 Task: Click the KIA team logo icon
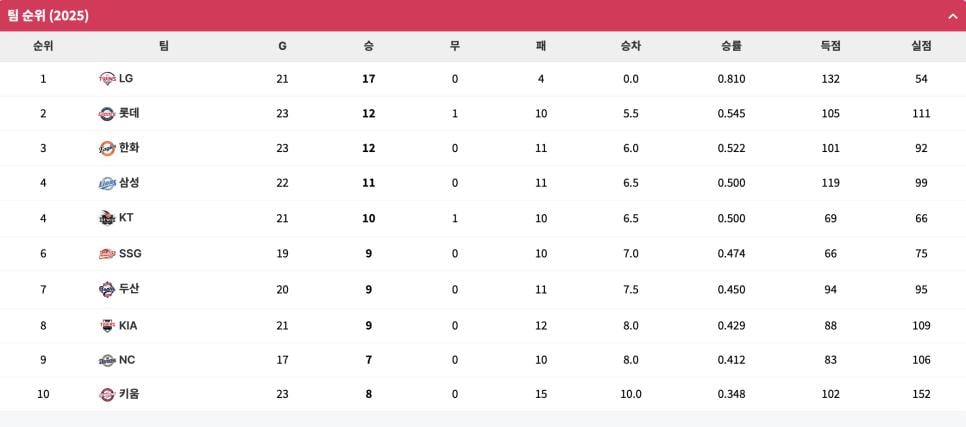(107, 325)
